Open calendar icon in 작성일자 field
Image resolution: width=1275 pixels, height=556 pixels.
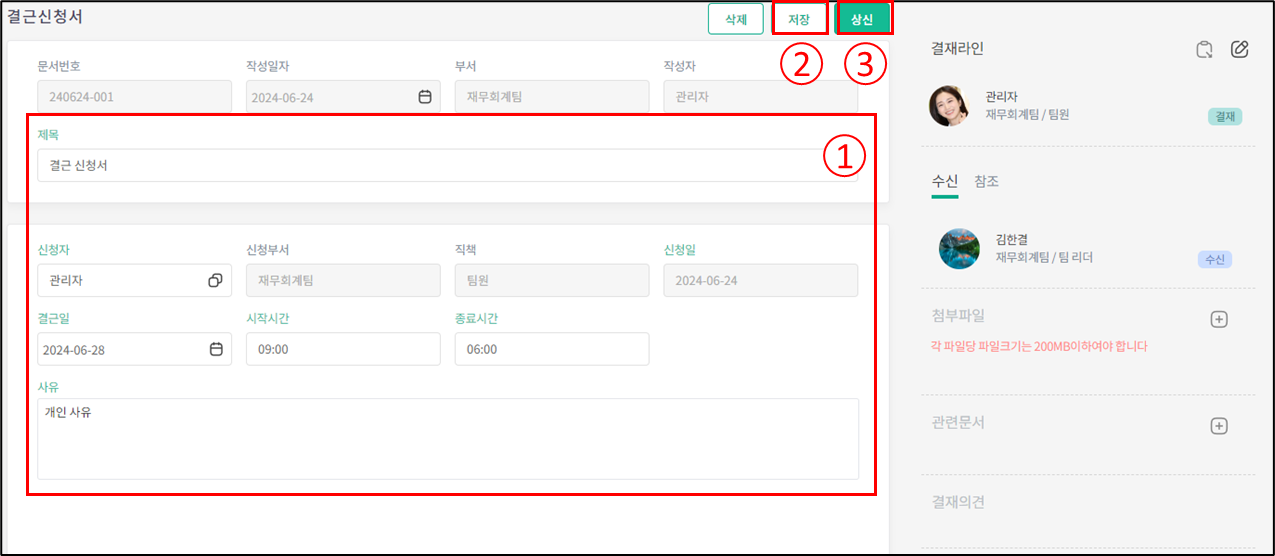pos(424,97)
